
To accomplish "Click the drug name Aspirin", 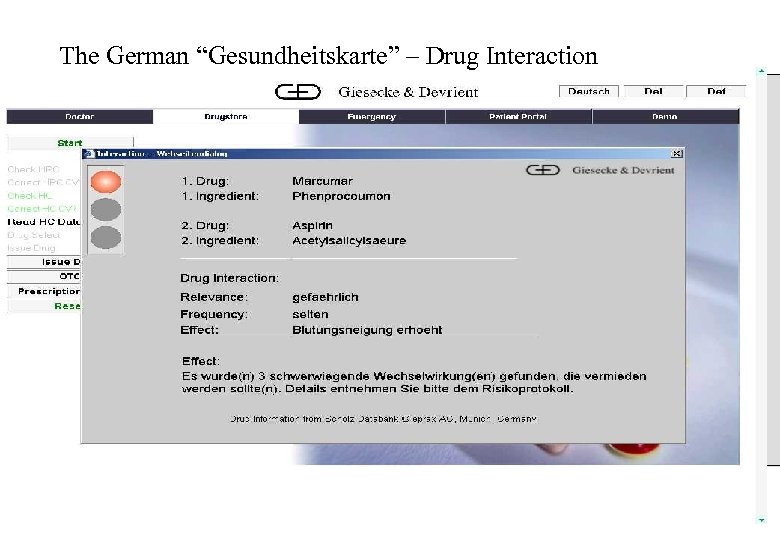I will pyautogui.click(x=312, y=225).
